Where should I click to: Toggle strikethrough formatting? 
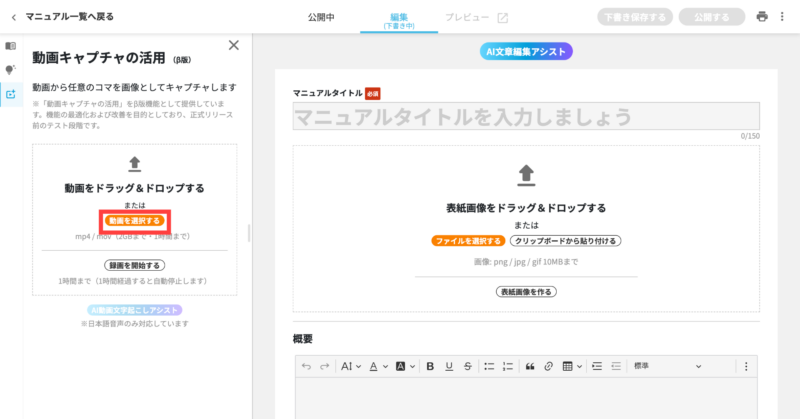pyautogui.click(x=467, y=366)
